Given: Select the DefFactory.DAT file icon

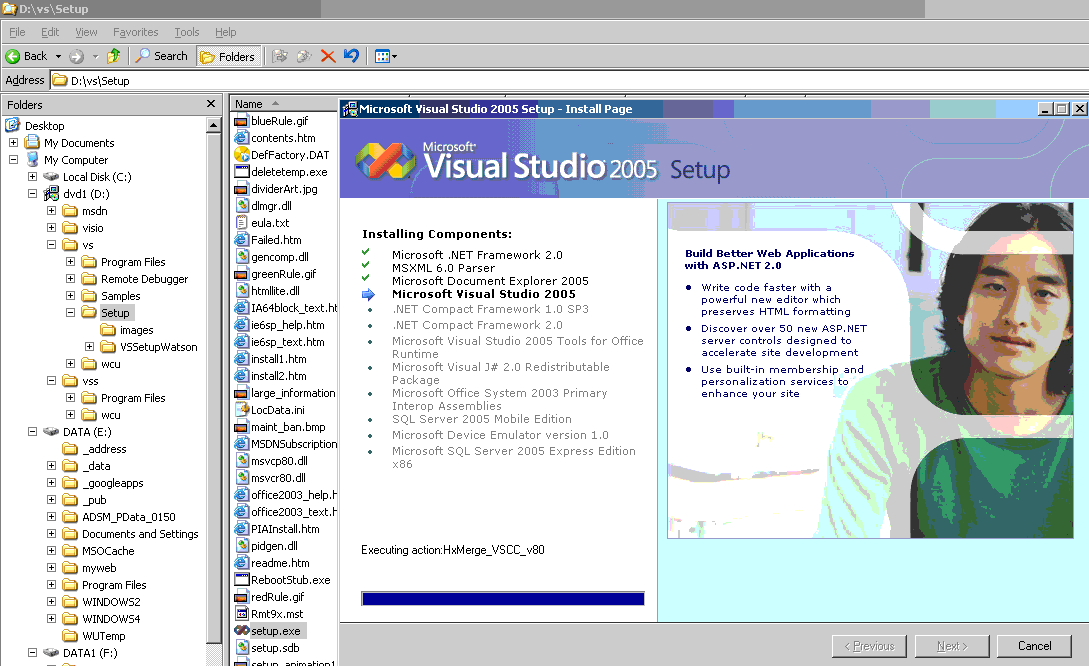Looking at the screenshot, I should (242, 154).
